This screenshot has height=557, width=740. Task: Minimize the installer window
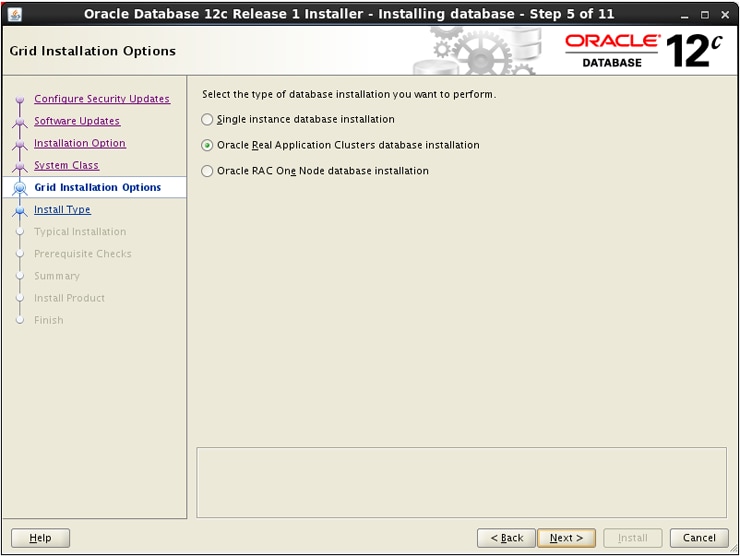pyautogui.click(x=684, y=15)
